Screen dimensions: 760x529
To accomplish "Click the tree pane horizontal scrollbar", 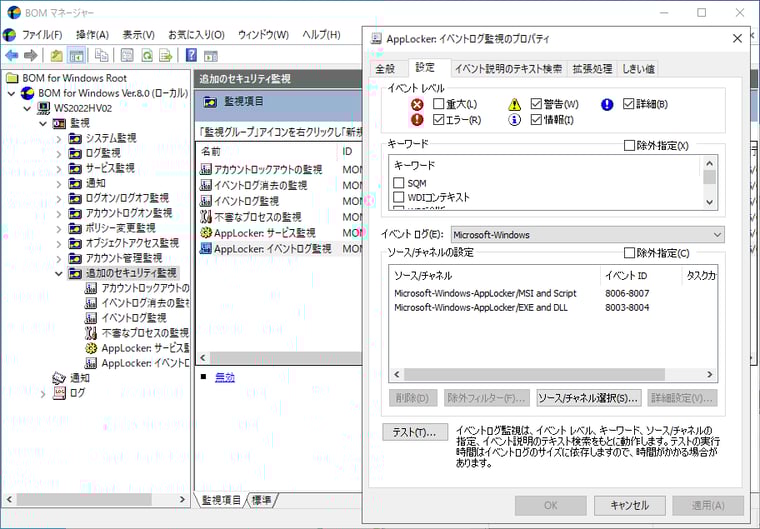I will [x=84, y=499].
